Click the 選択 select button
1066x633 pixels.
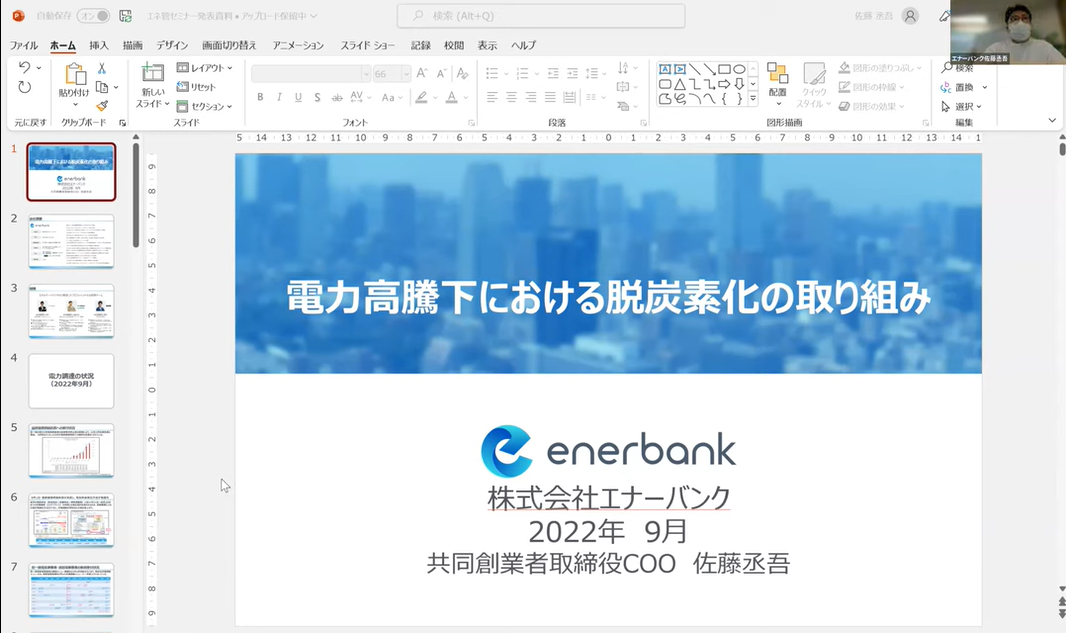(x=961, y=106)
